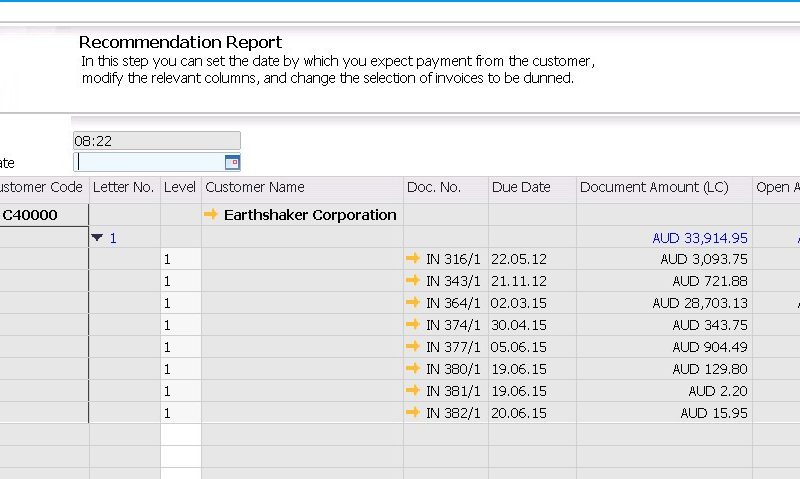Collapse letter number 1 group
This screenshot has width=800, height=479.
97,238
